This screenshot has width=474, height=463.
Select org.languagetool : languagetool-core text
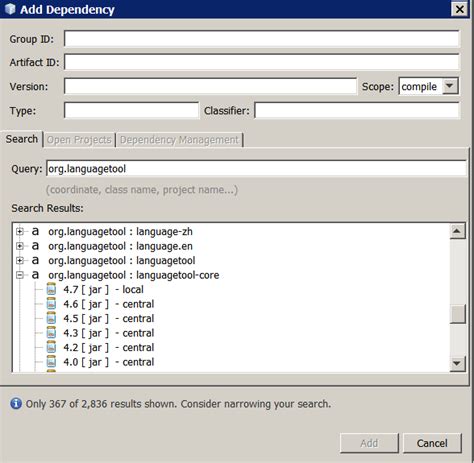pos(134,275)
